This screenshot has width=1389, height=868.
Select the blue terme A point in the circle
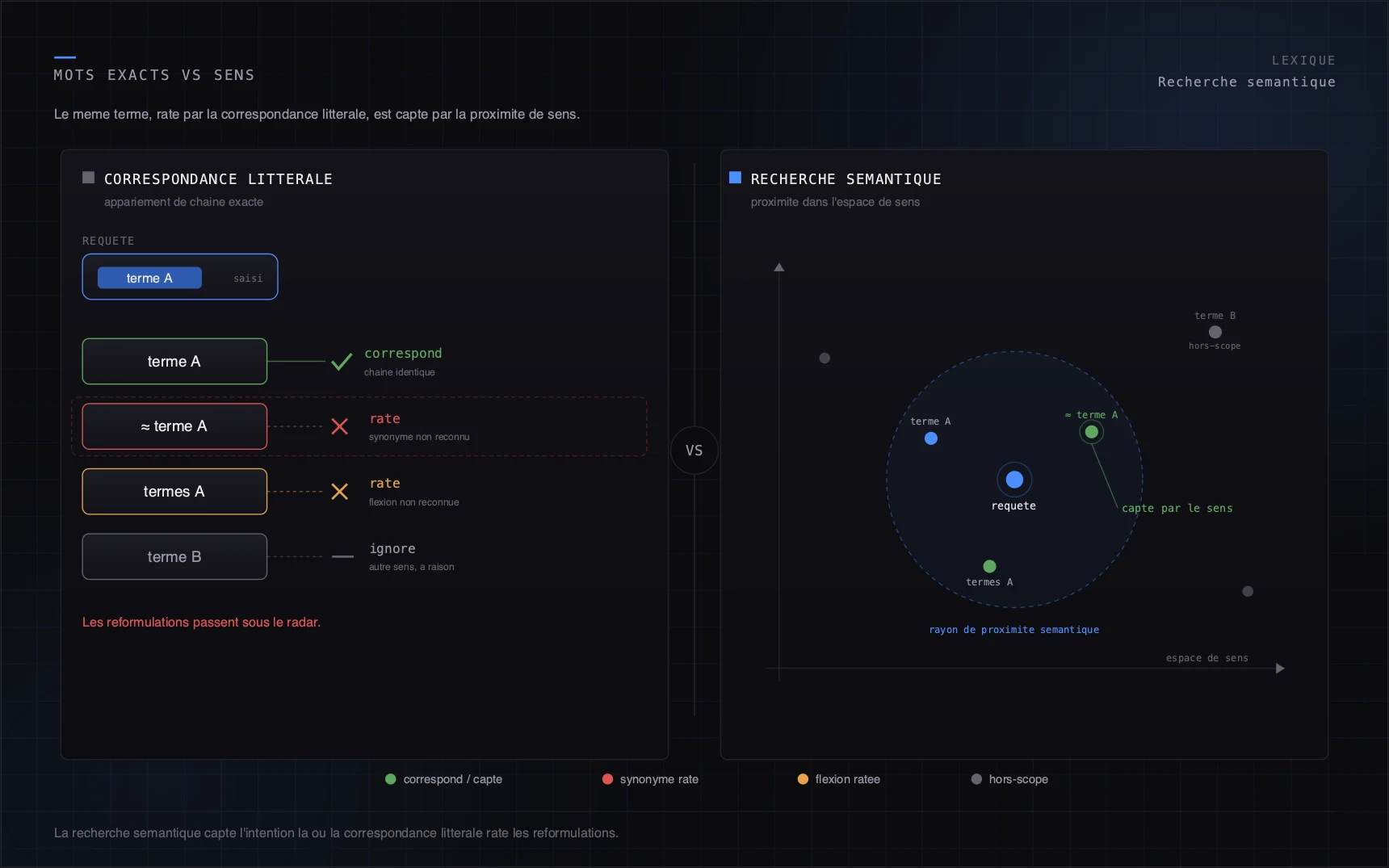tap(931, 438)
